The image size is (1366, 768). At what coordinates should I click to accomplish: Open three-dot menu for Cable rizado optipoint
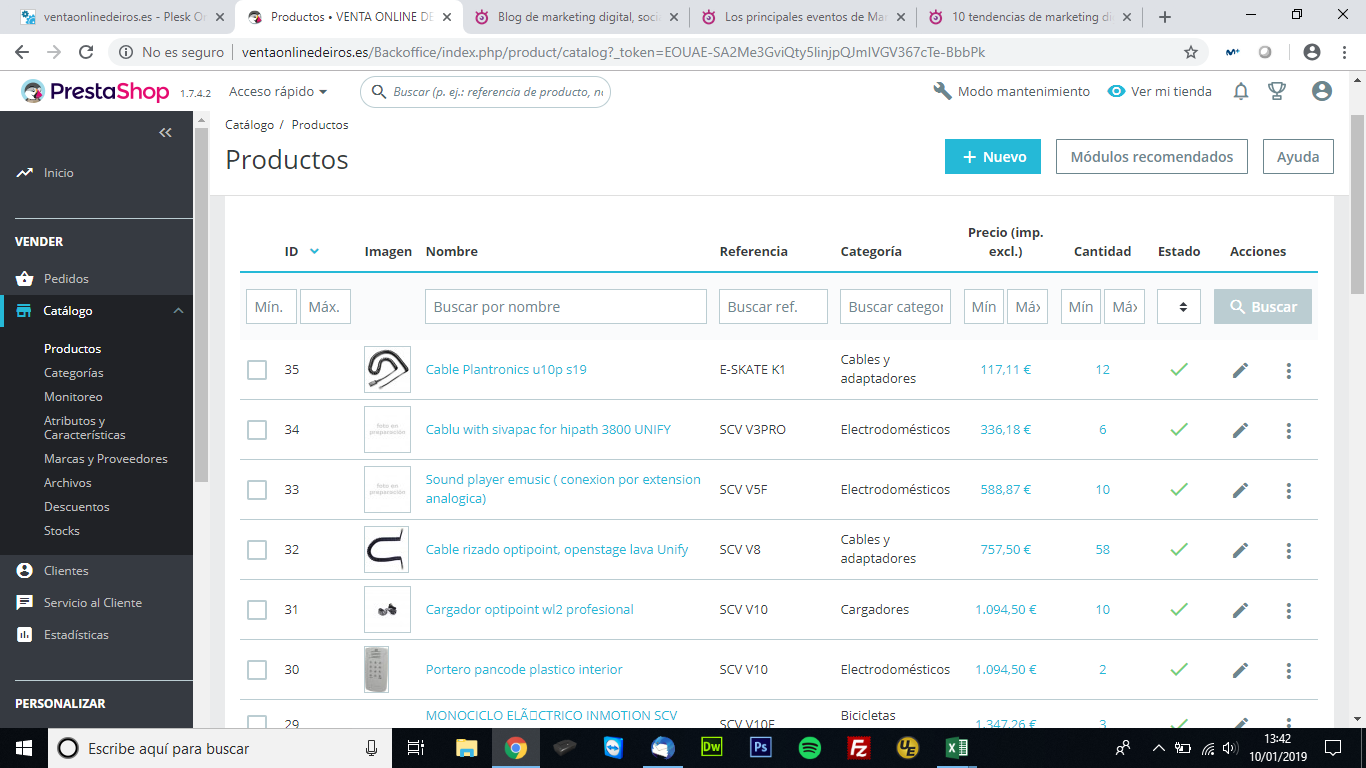pos(1289,550)
